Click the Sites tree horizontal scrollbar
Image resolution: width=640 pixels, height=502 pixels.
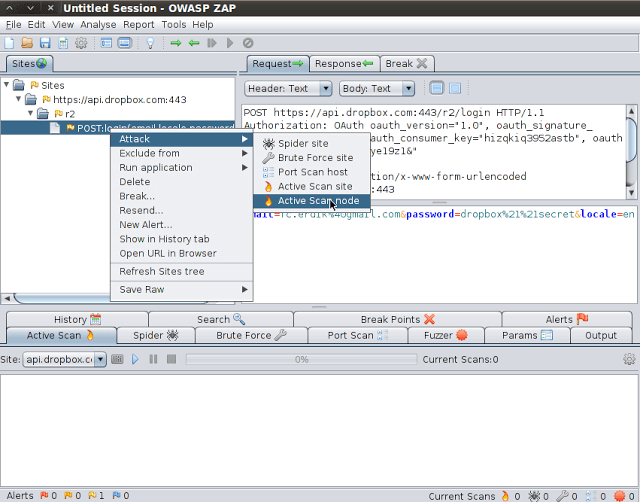point(118,298)
